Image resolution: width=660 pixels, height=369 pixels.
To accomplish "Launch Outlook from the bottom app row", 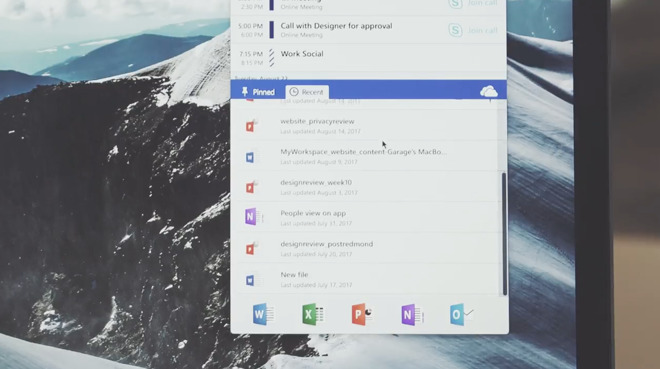I will pyautogui.click(x=461, y=314).
